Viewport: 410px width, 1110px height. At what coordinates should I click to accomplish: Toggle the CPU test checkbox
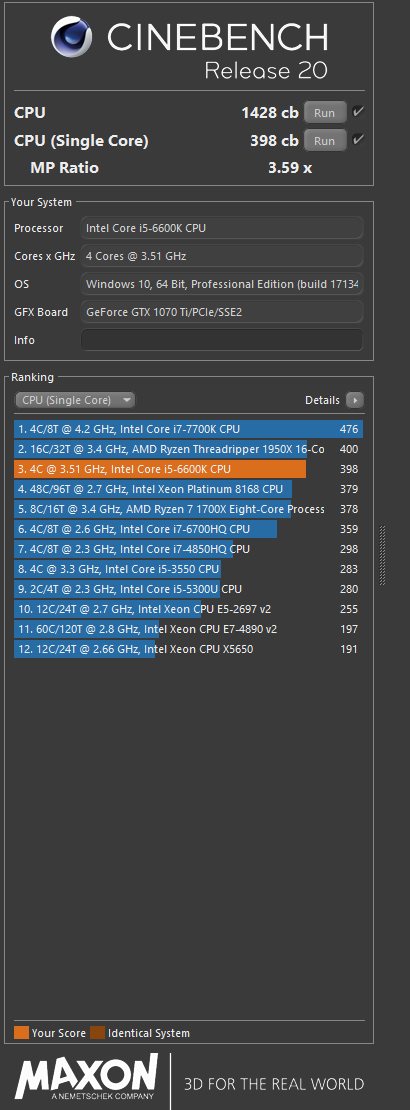(x=358, y=111)
